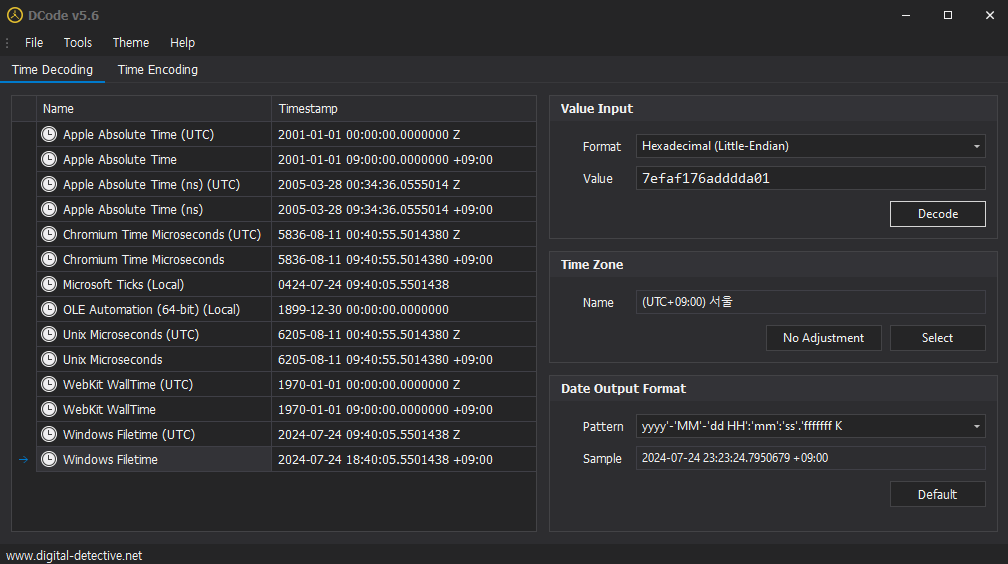This screenshot has width=1008, height=564.
Task: Select the Apple Absolute Time +09:00 row name
Action: tap(120, 159)
